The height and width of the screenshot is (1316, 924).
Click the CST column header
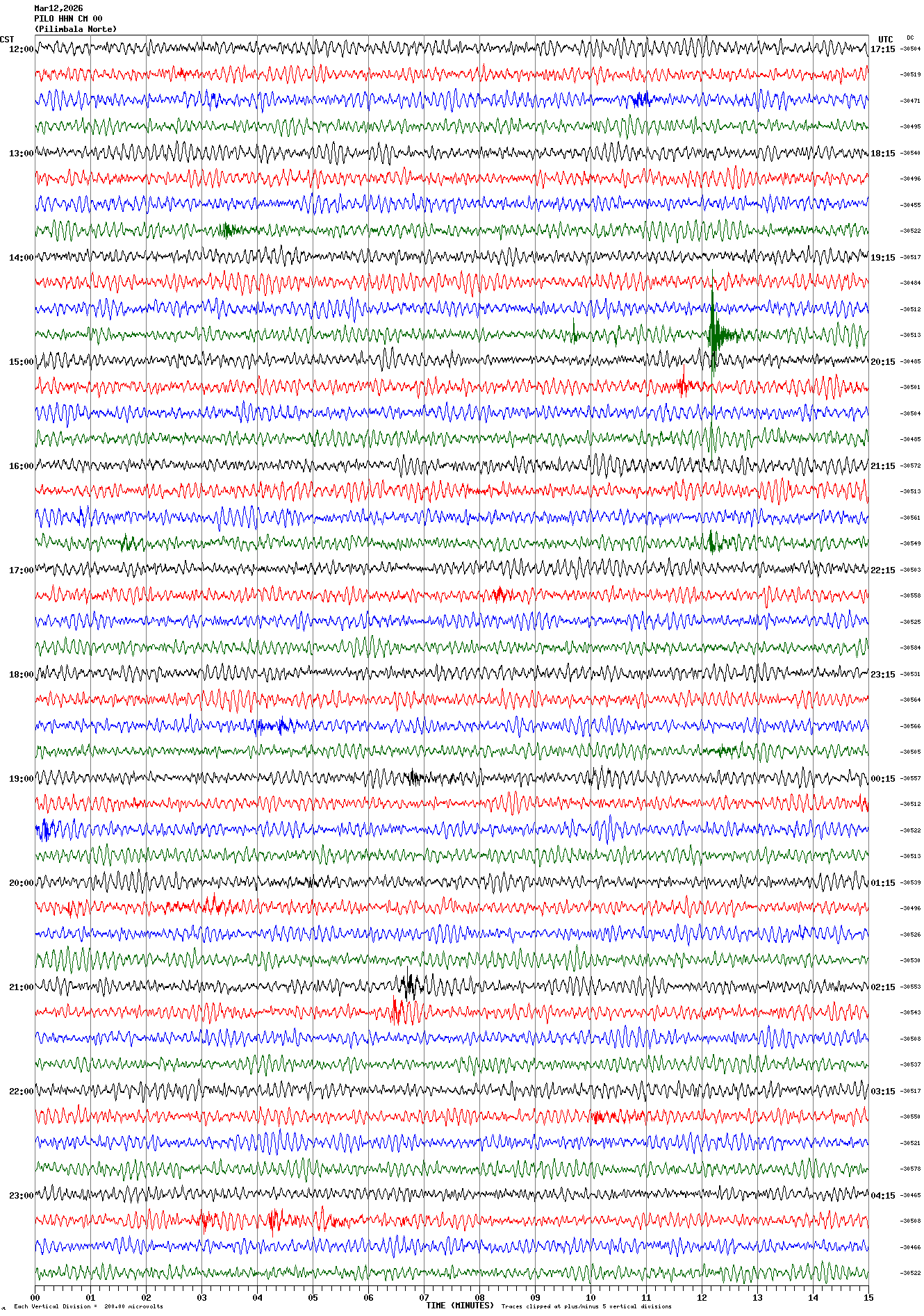pos(7,40)
